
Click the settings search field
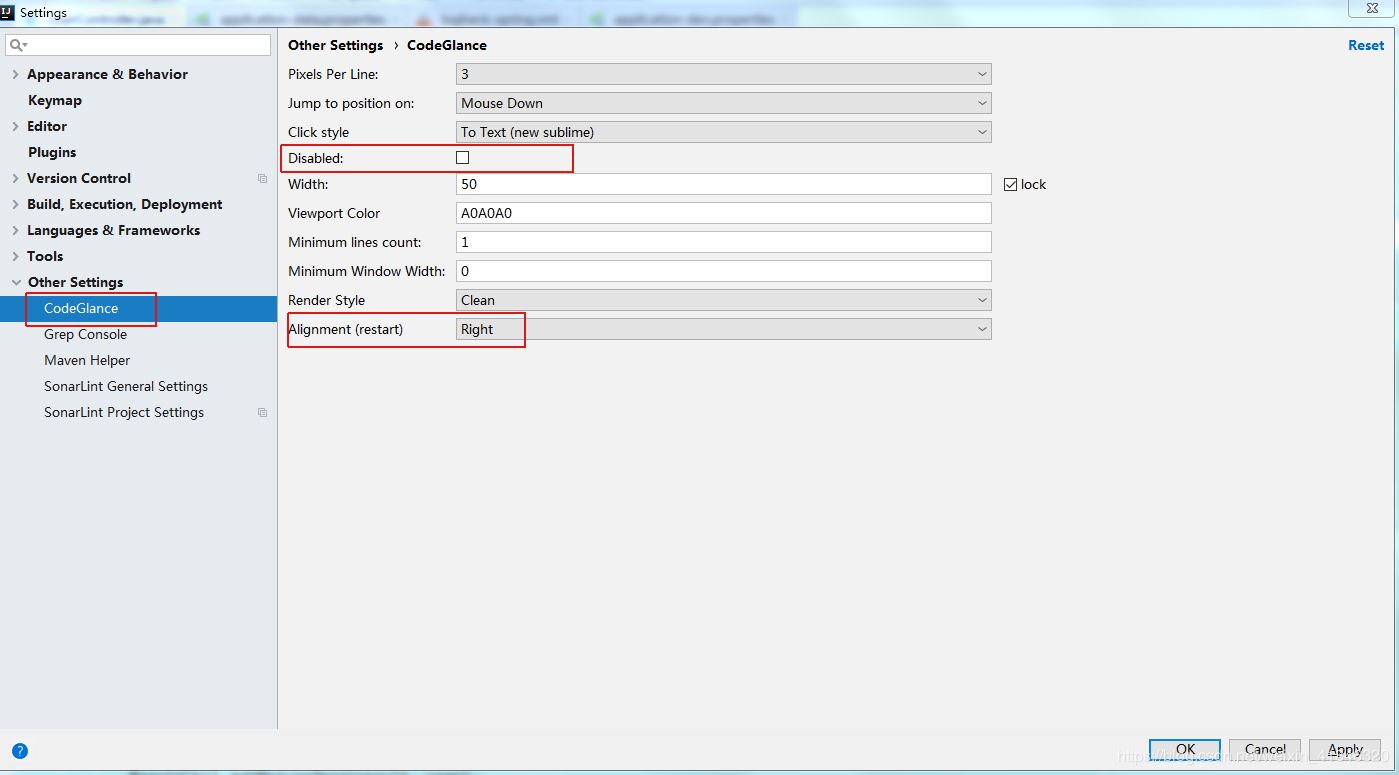138,45
